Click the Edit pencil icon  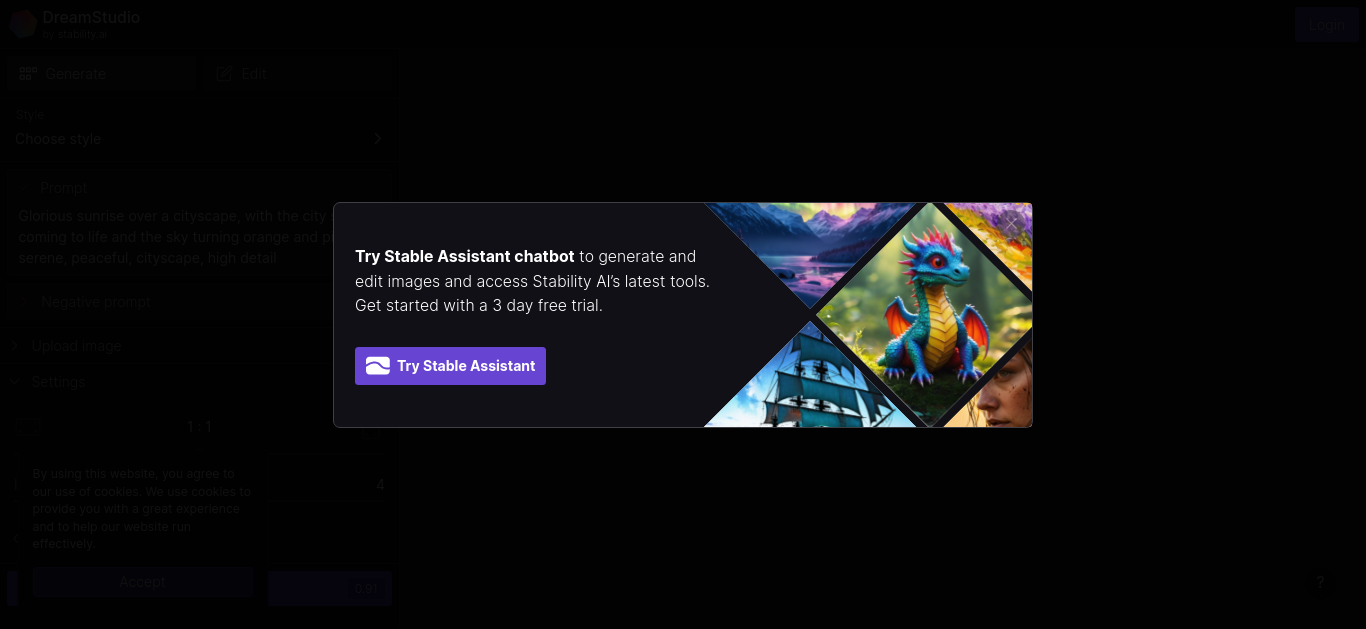[x=225, y=74]
